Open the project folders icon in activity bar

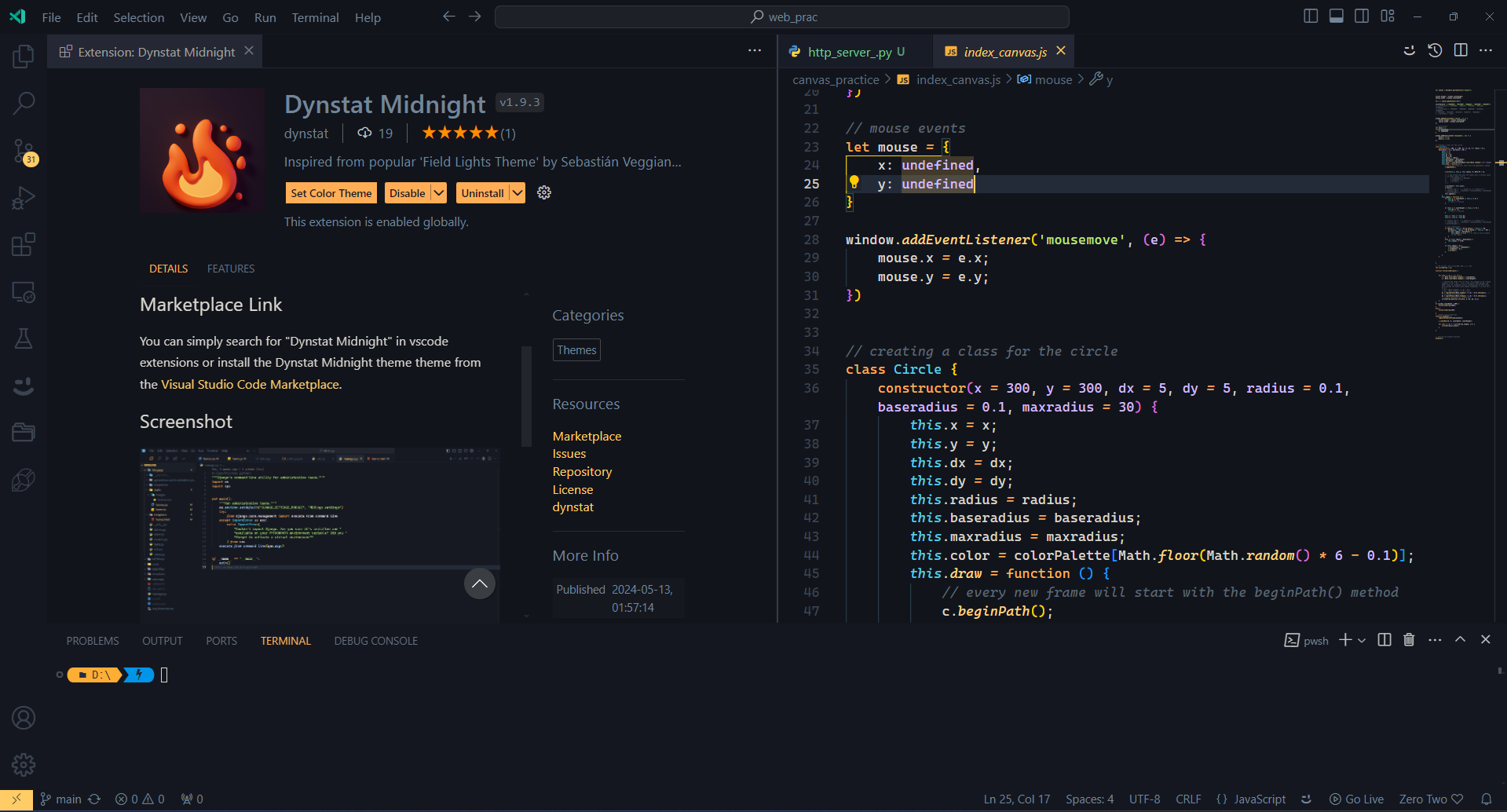point(24,433)
